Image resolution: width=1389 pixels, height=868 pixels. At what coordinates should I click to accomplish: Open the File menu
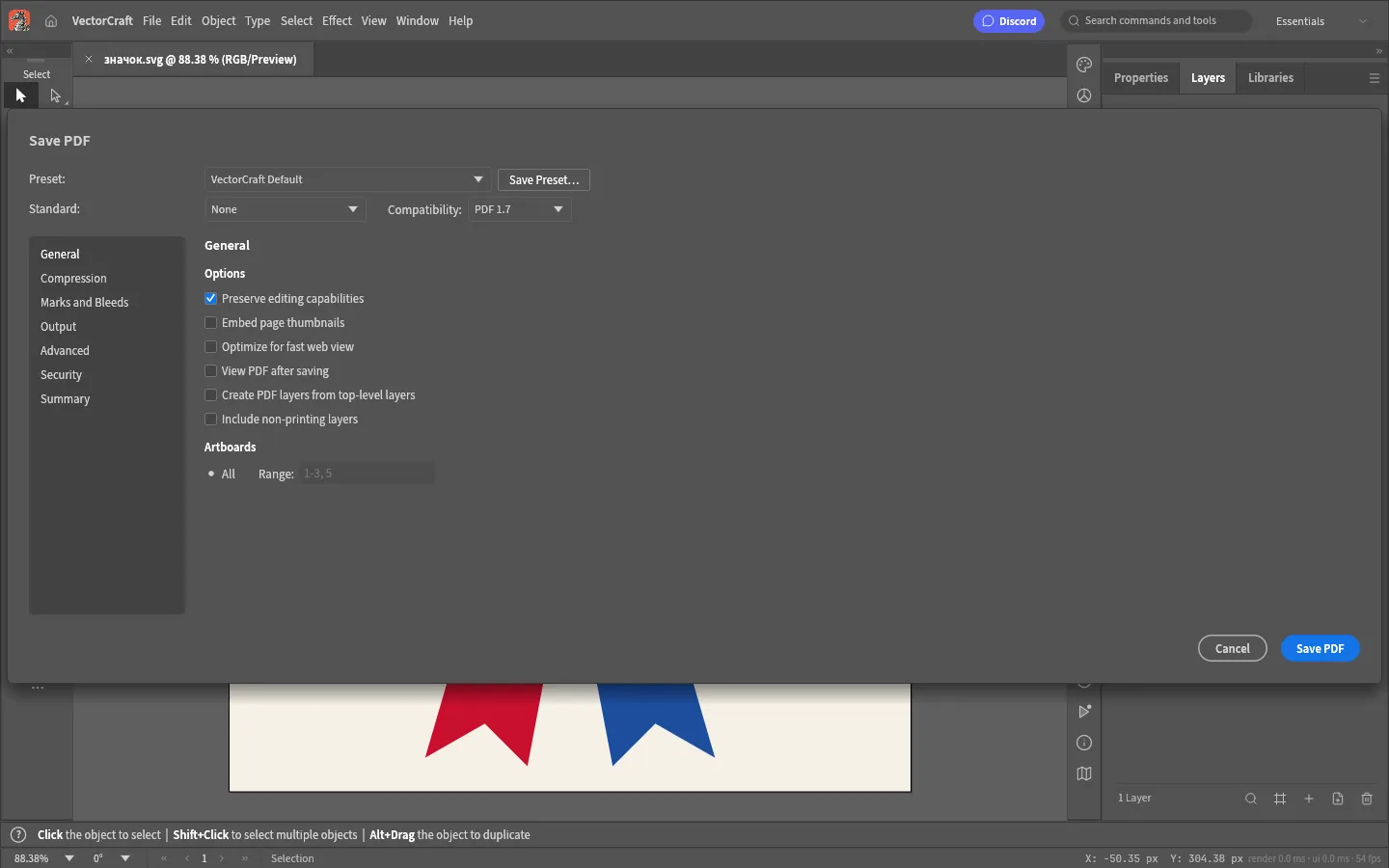tap(152, 21)
